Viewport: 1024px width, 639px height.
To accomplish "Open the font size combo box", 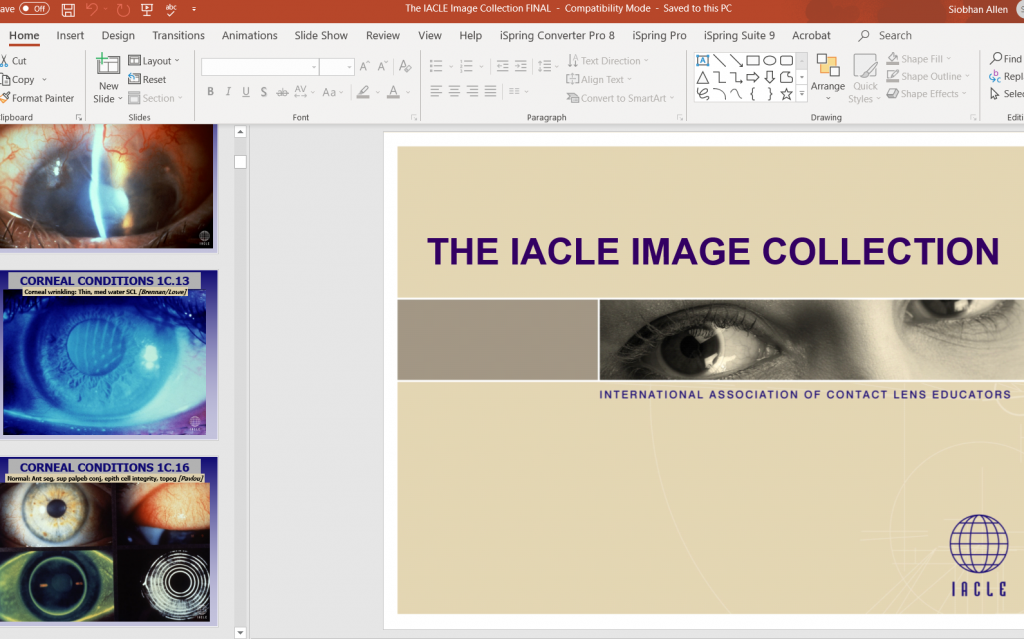I will coord(337,67).
